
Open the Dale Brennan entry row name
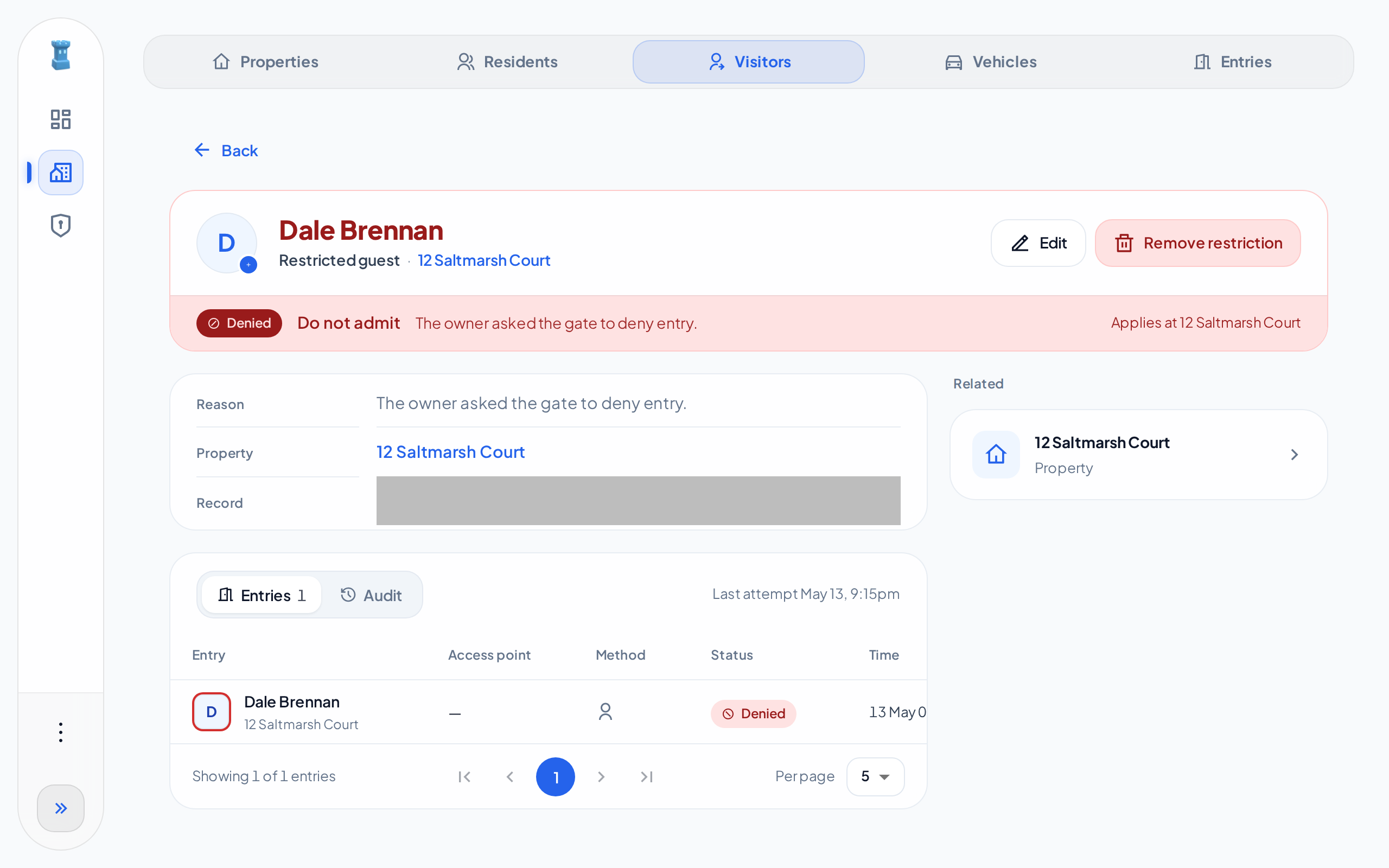click(291, 701)
